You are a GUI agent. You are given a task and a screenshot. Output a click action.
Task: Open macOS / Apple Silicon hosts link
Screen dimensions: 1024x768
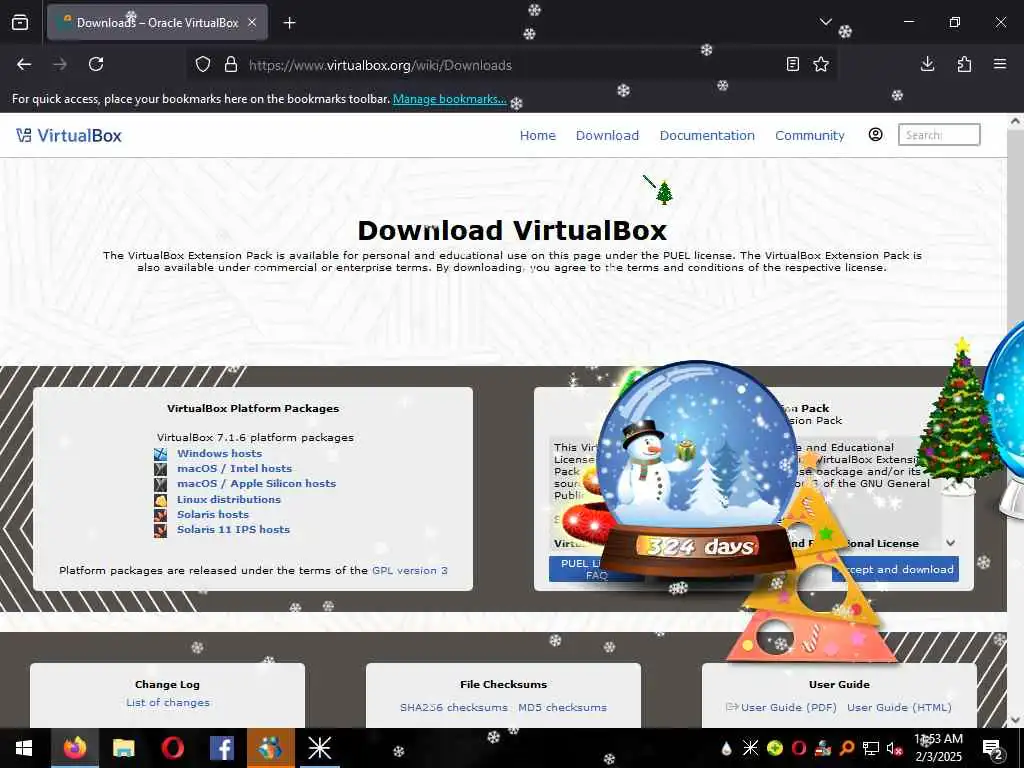click(x=256, y=483)
